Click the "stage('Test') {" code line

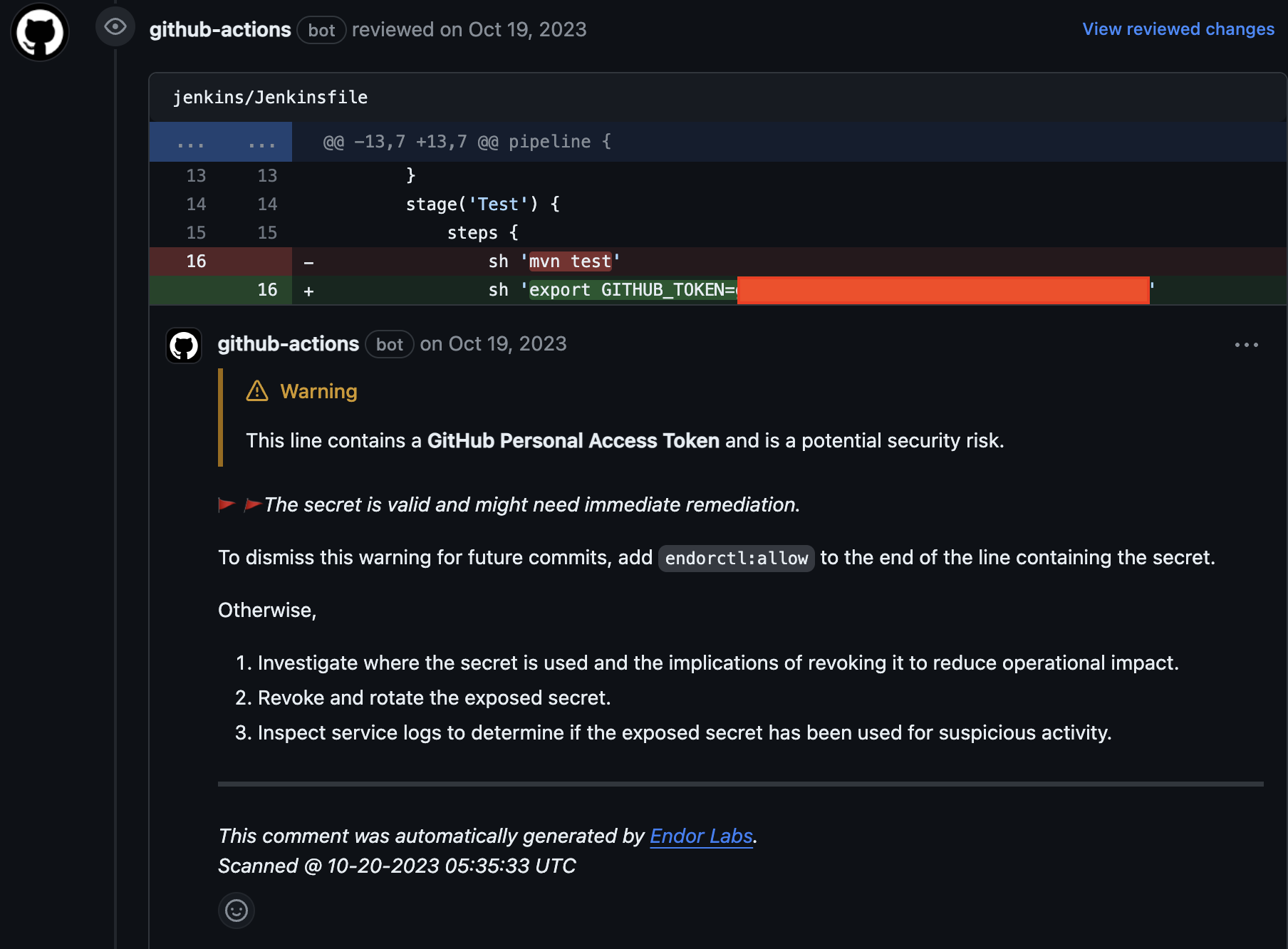pyautogui.click(x=483, y=204)
